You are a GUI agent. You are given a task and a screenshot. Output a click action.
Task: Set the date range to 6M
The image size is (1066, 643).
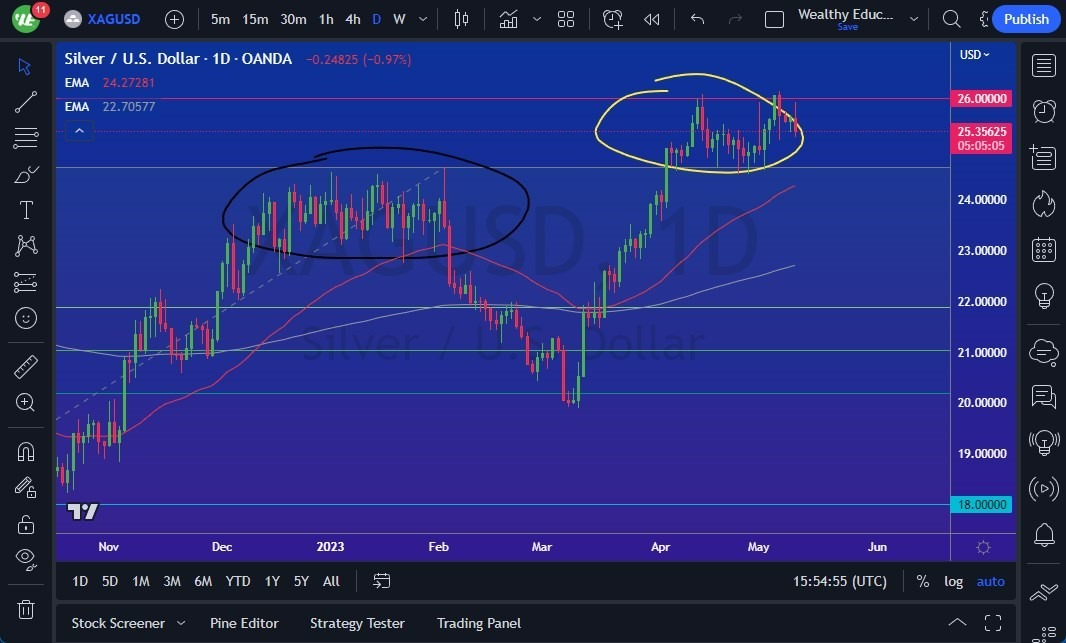point(203,581)
